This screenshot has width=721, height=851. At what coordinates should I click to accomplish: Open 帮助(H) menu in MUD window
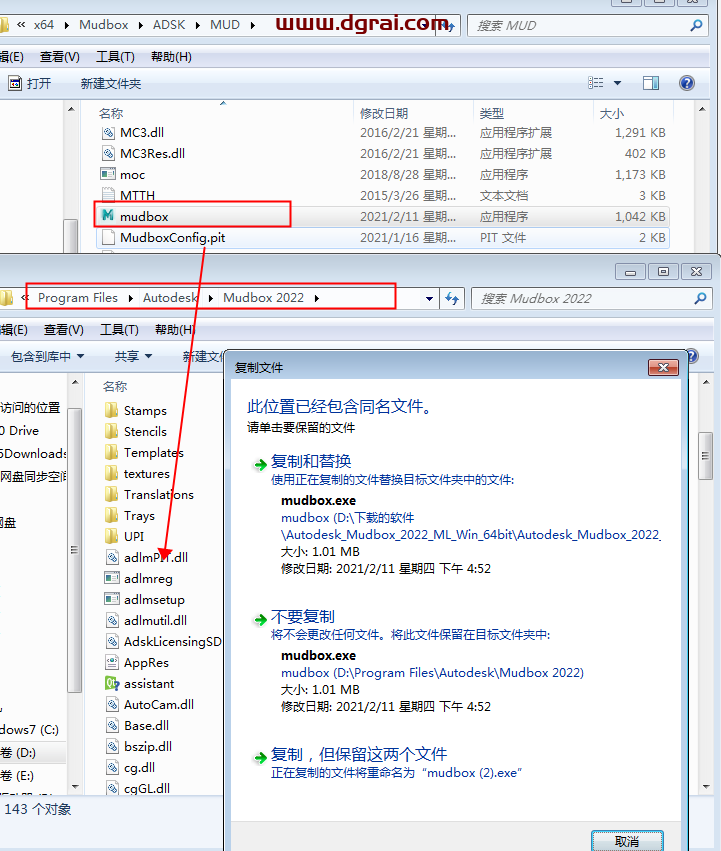coord(171,56)
